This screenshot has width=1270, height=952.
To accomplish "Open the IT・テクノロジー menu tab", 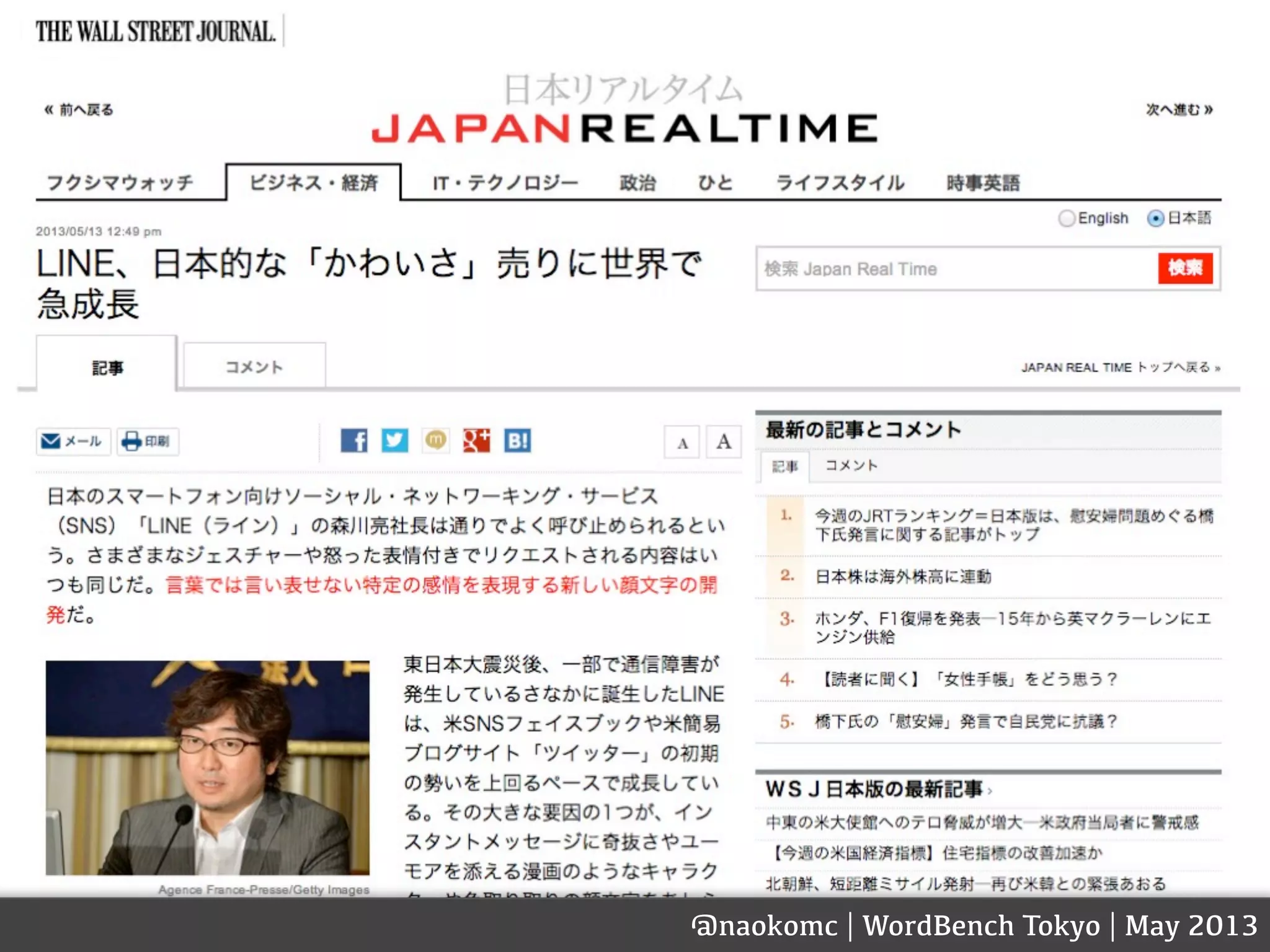I will point(505,183).
